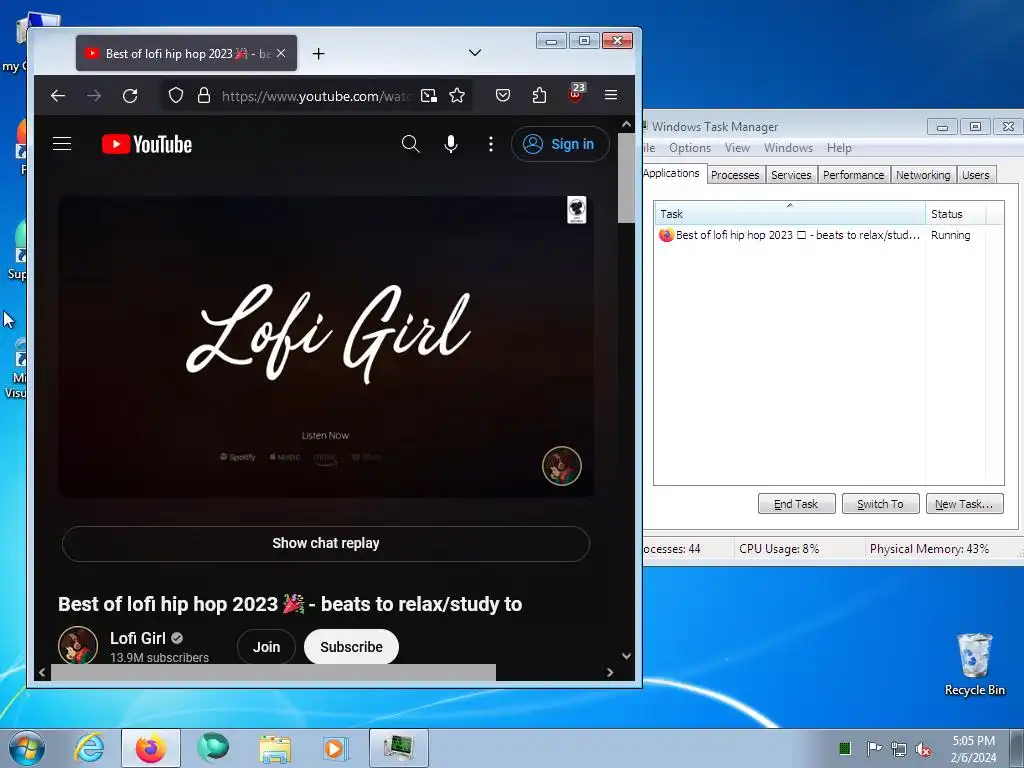1024x768 pixels.
Task: Open Firefox application hamburger menu
Action: tap(611, 95)
